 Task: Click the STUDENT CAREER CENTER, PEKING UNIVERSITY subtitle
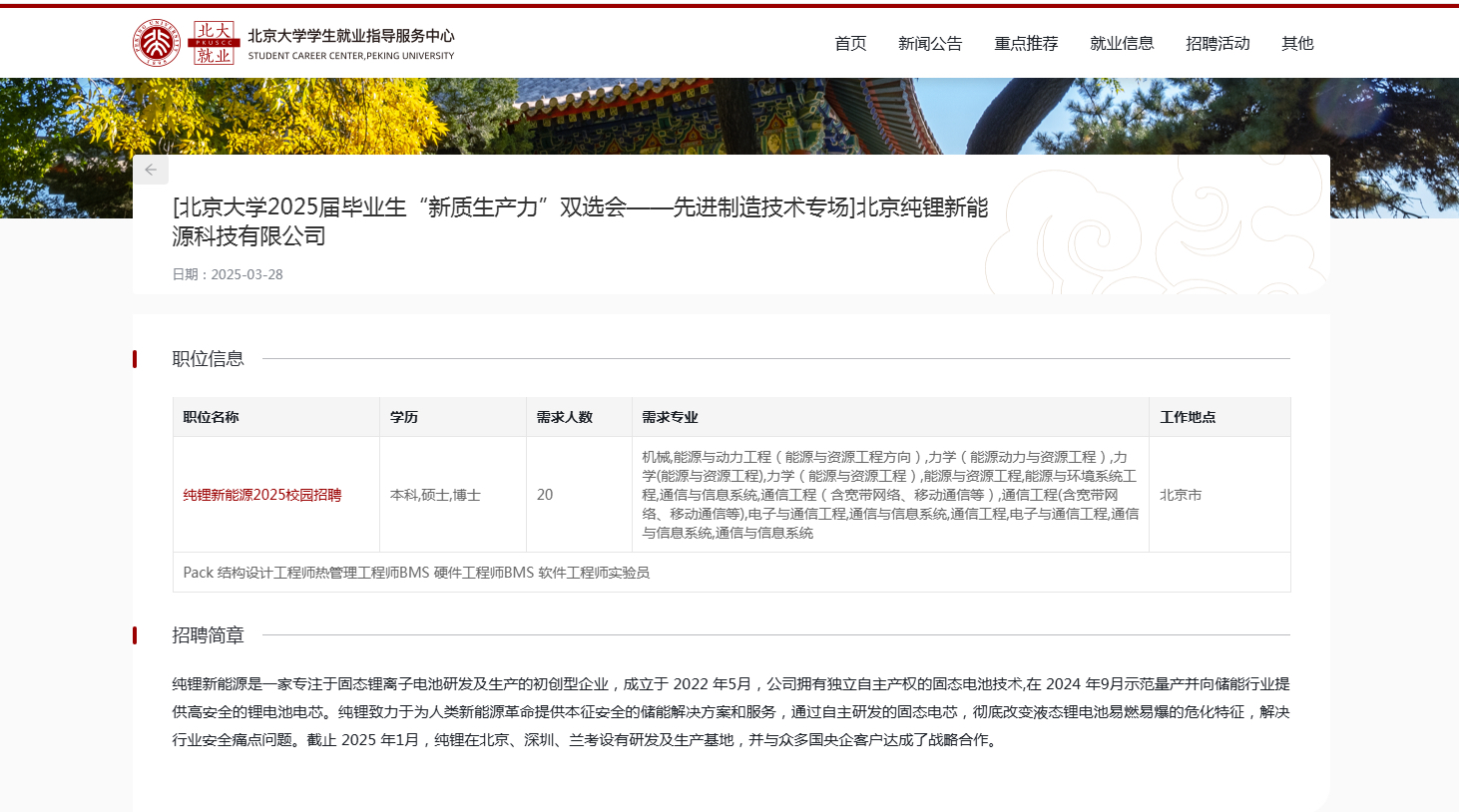351,56
